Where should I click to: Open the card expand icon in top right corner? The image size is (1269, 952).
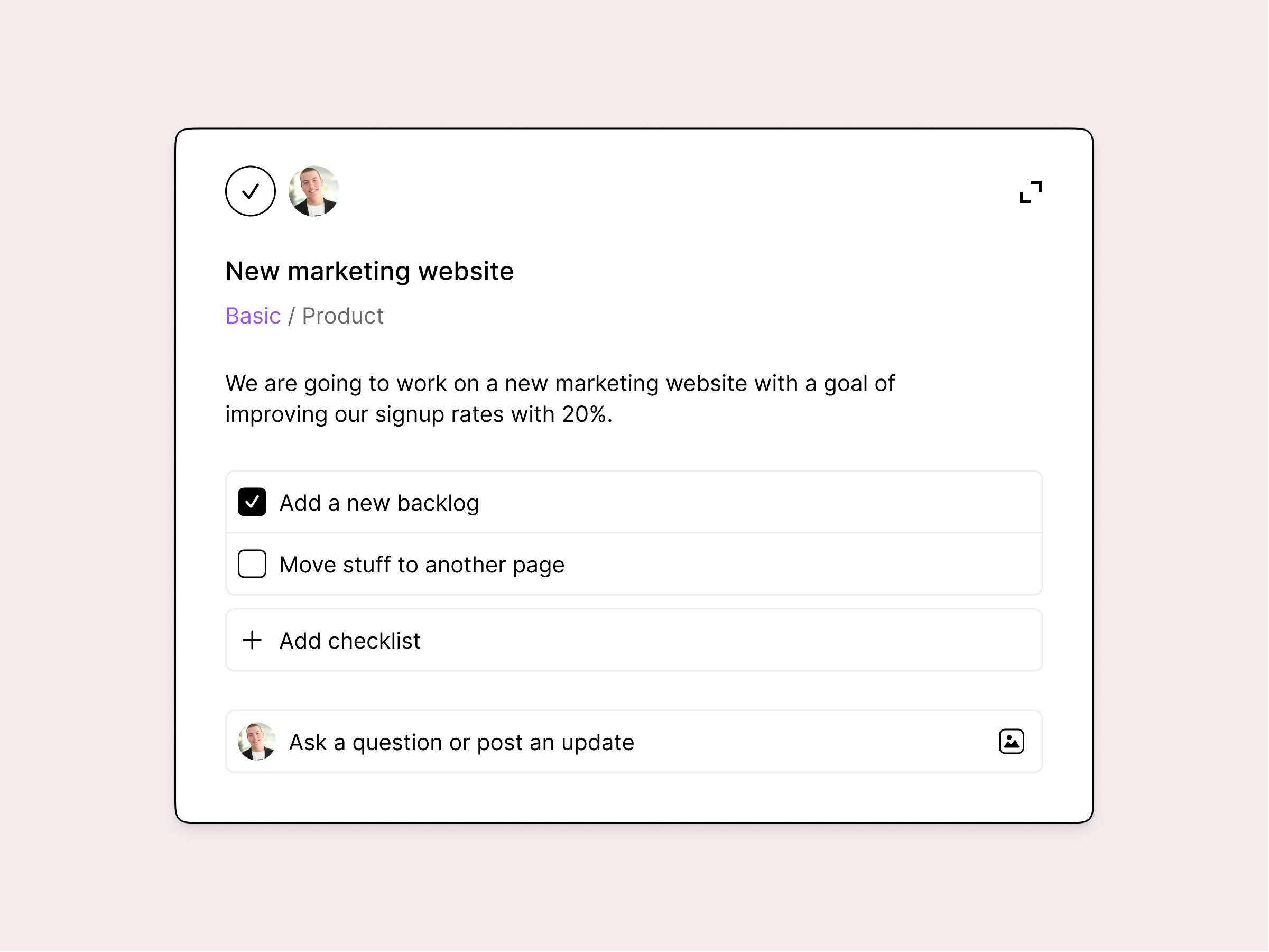point(1031,191)
